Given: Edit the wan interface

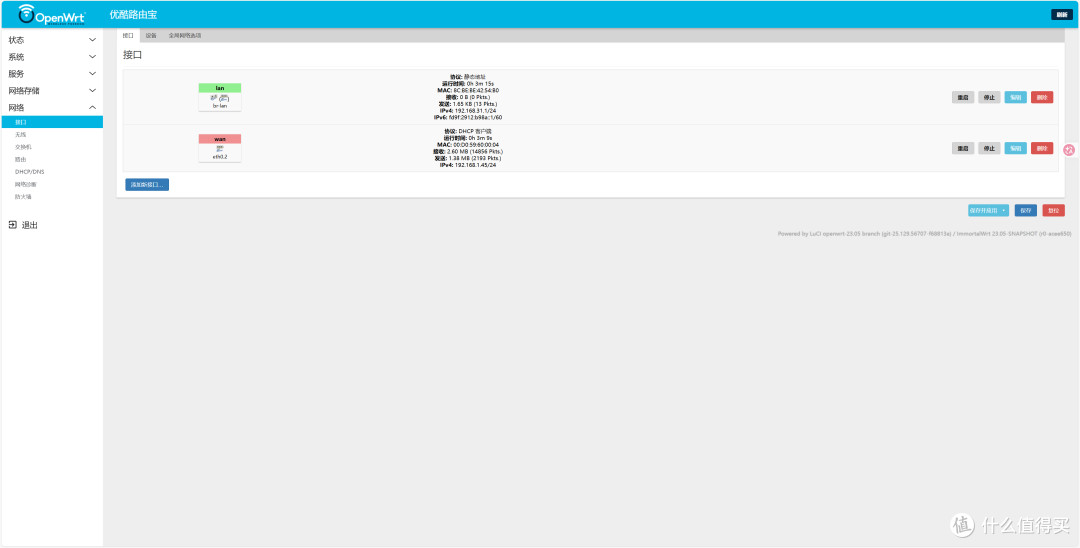Looking at the screenshot, I should tap(1015, 148).
